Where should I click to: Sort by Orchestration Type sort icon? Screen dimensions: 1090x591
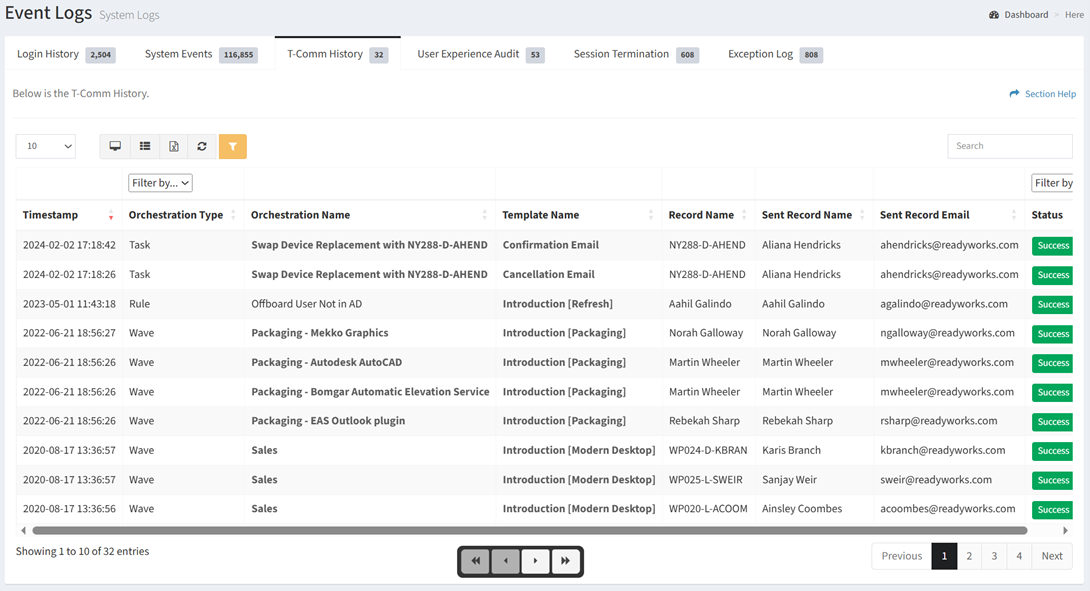[x=234, y=216]
